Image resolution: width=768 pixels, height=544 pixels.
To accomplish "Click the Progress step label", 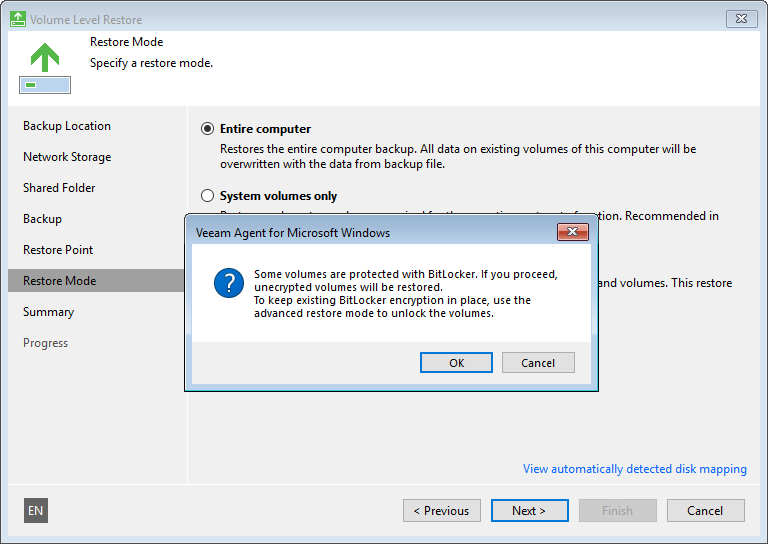I will (46, 343).
